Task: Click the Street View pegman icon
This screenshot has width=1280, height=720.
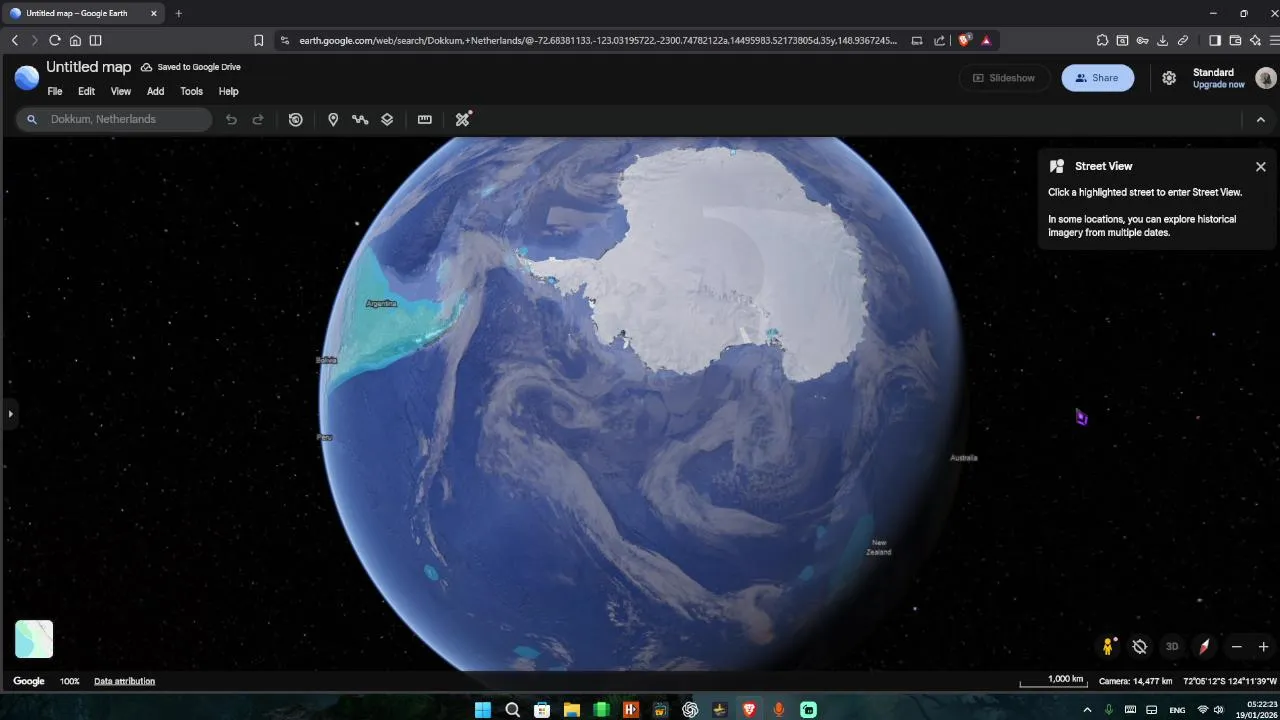Action: tap(1108, 647)
